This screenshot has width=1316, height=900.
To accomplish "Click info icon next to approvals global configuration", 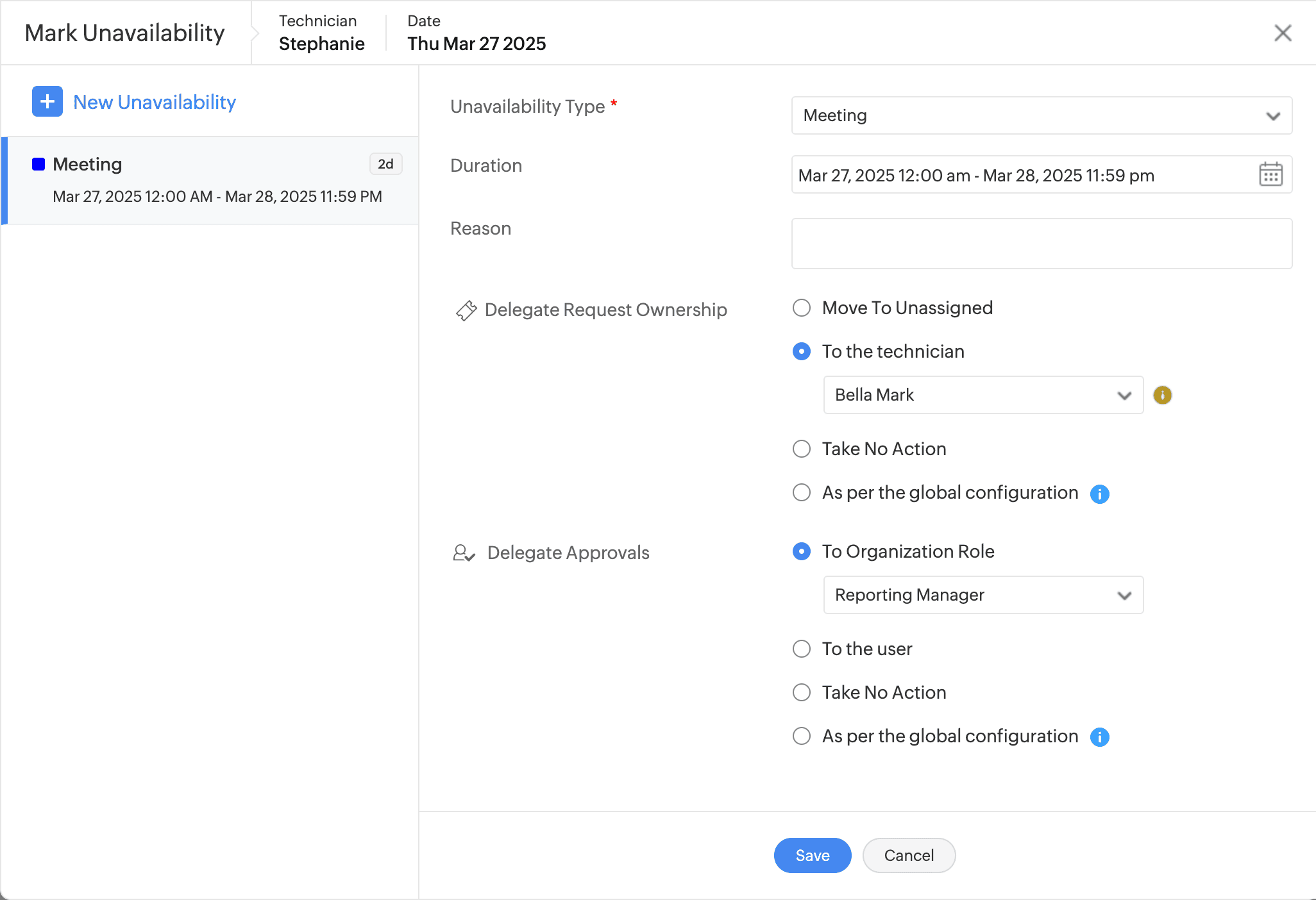I will click(1099, 737).
